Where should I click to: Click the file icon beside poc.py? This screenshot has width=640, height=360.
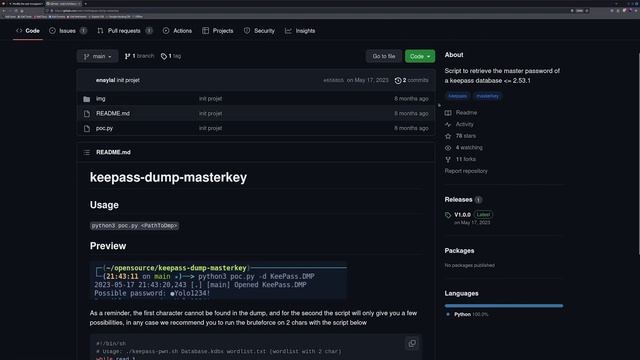pyautogui.click(x=87, y=129)
